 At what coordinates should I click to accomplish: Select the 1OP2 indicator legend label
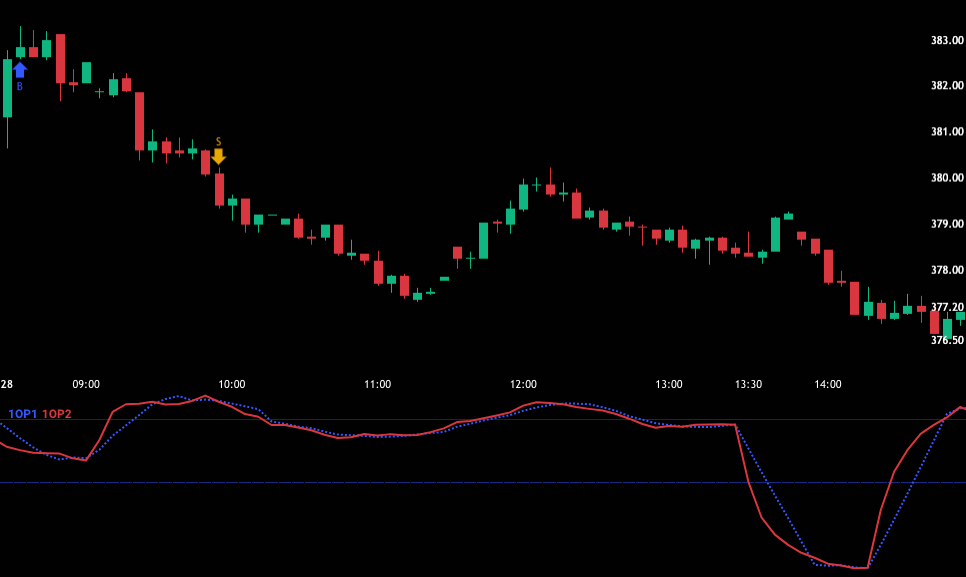coord(57,414)
